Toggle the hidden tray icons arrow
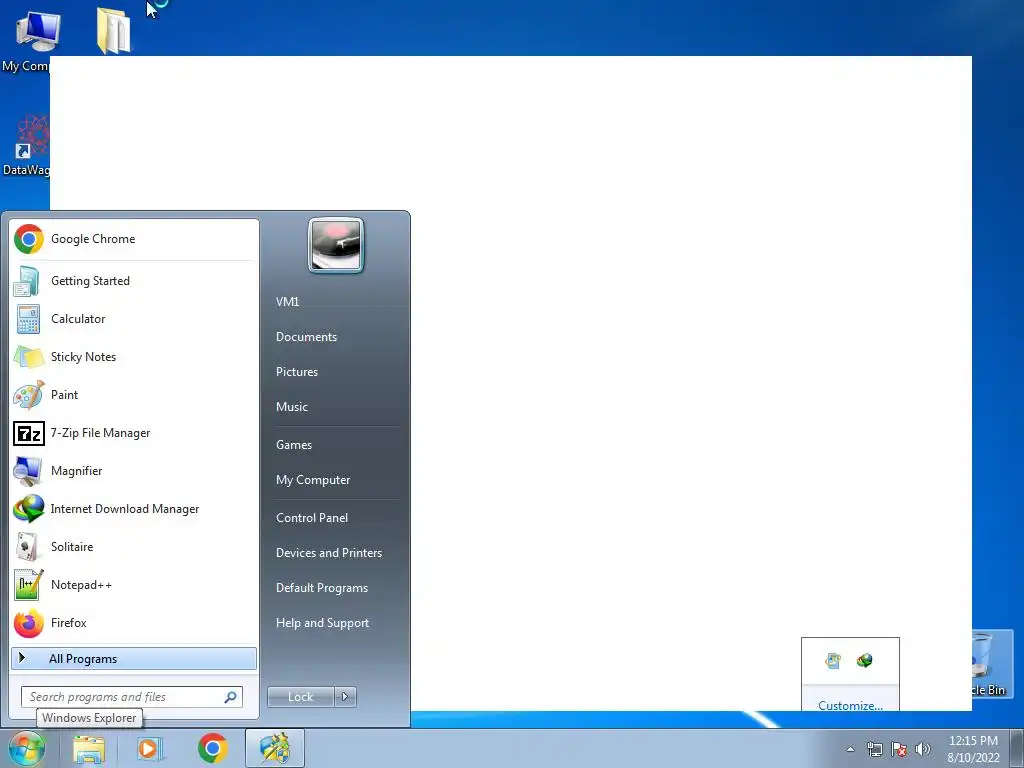Image resolution: width=1024 pixels, height=768 pixels. [x=850, y=749]
